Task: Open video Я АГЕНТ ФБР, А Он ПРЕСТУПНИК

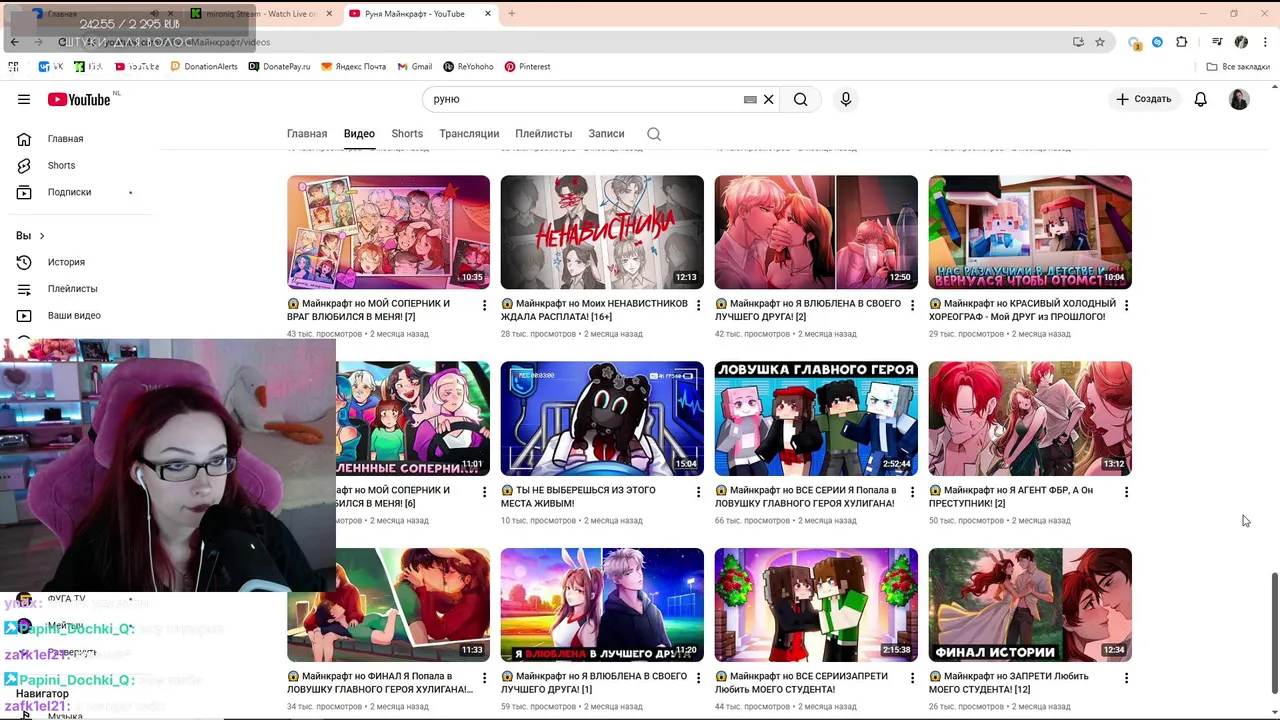Action: pos(1011,497)
